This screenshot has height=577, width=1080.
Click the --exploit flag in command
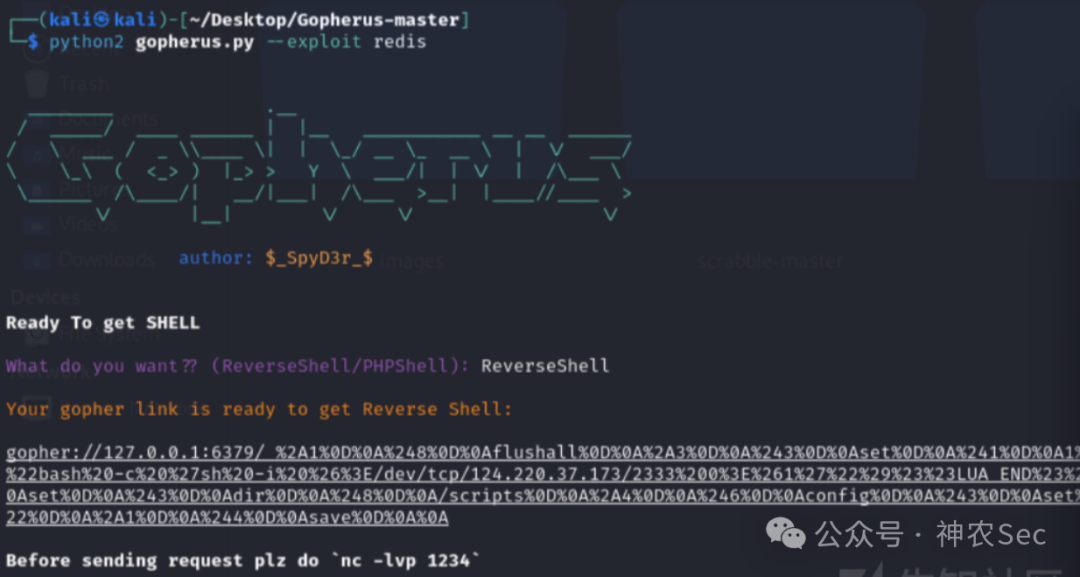point(313,42)
